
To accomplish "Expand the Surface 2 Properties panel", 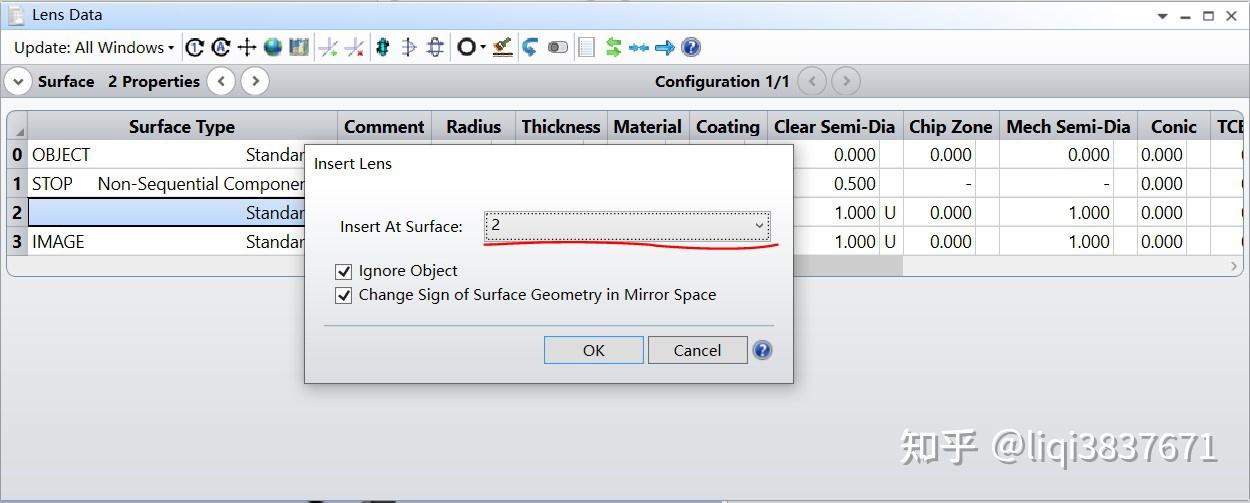I will pos(18,81).
